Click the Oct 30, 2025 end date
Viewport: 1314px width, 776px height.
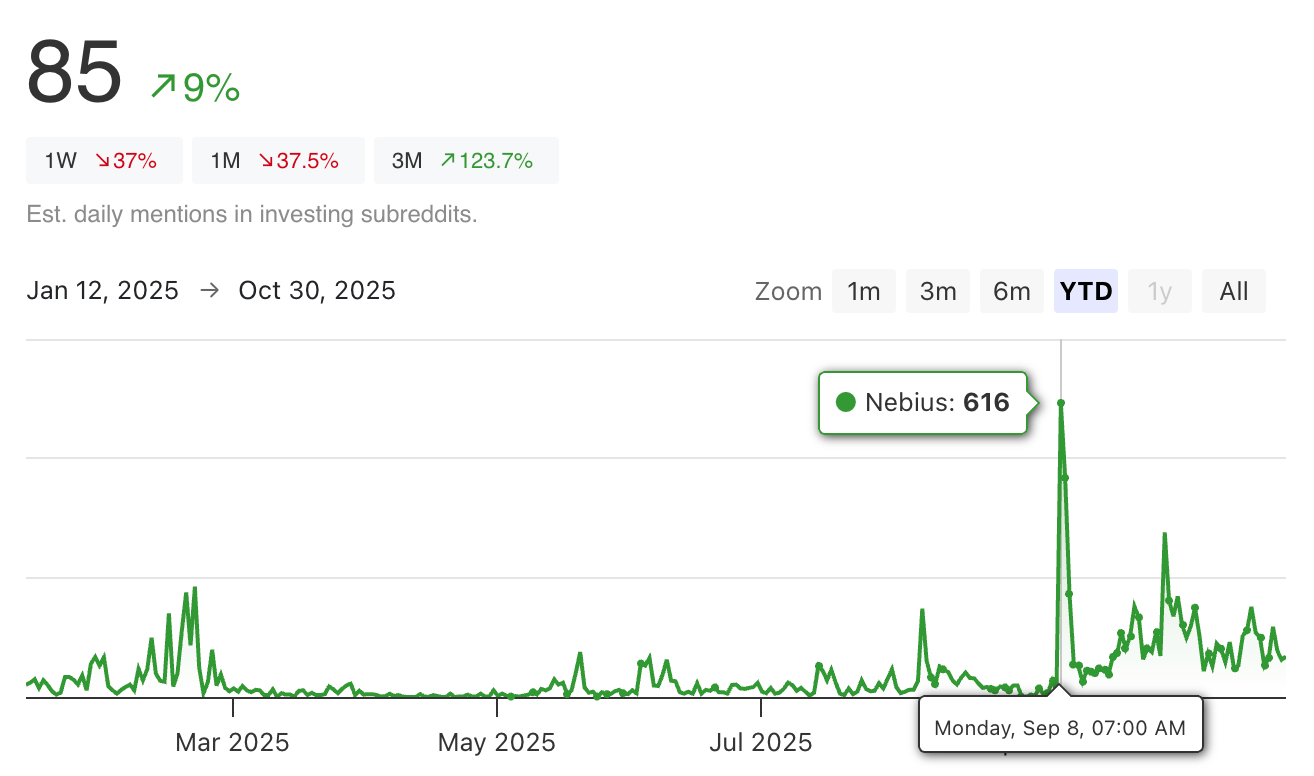click(317, 291)
